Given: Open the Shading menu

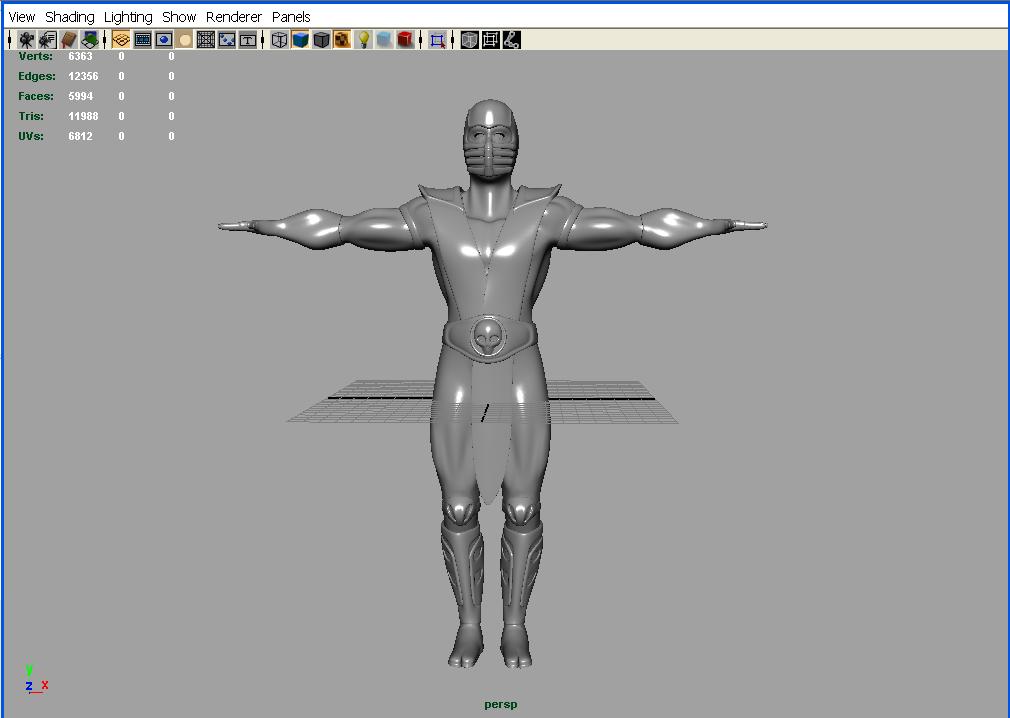Looking at the screenshot, I should tap(70, 17).
